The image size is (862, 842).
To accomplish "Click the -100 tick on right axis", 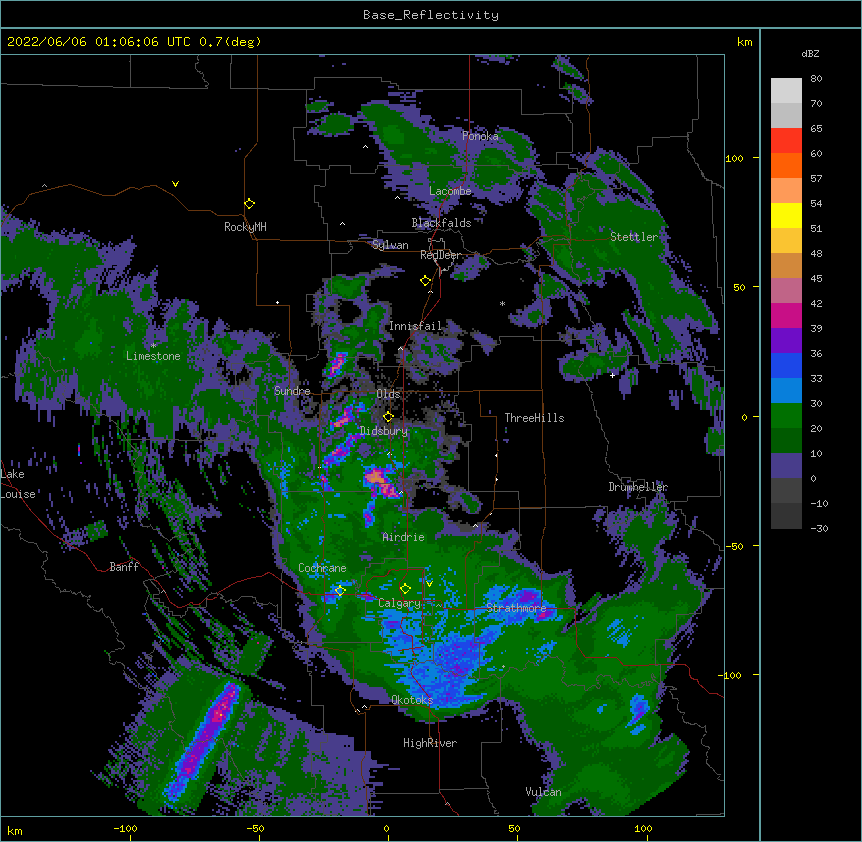I will (731, 675).
